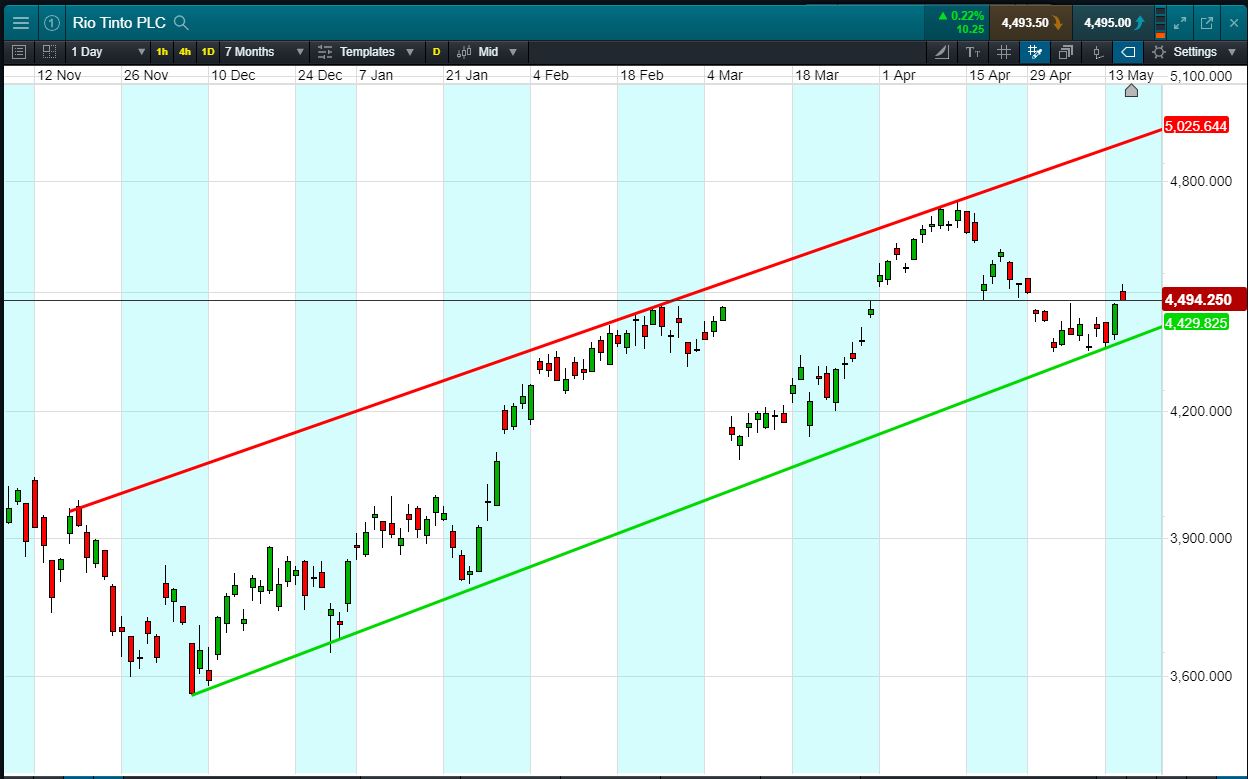This screenshot has width=1248, height=779.
Task: Expand chart to fullscreen
Action: (1180, 22)
